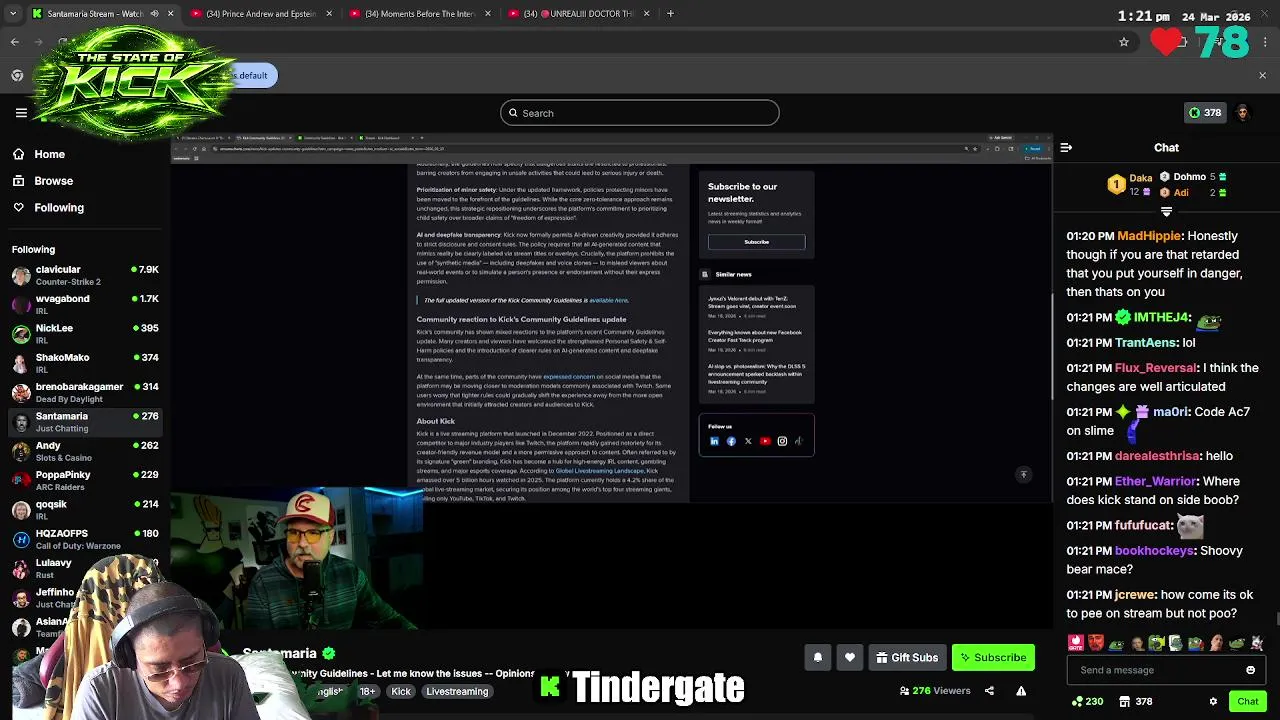Screen dimensions: 1280x720
Task: Go to Home in sidebar
Action: [x=39, y=154]
